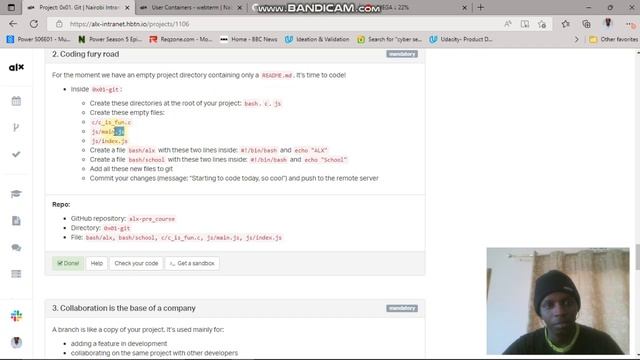Open Udacity Product D bookmark

click(x=461, y=39)
